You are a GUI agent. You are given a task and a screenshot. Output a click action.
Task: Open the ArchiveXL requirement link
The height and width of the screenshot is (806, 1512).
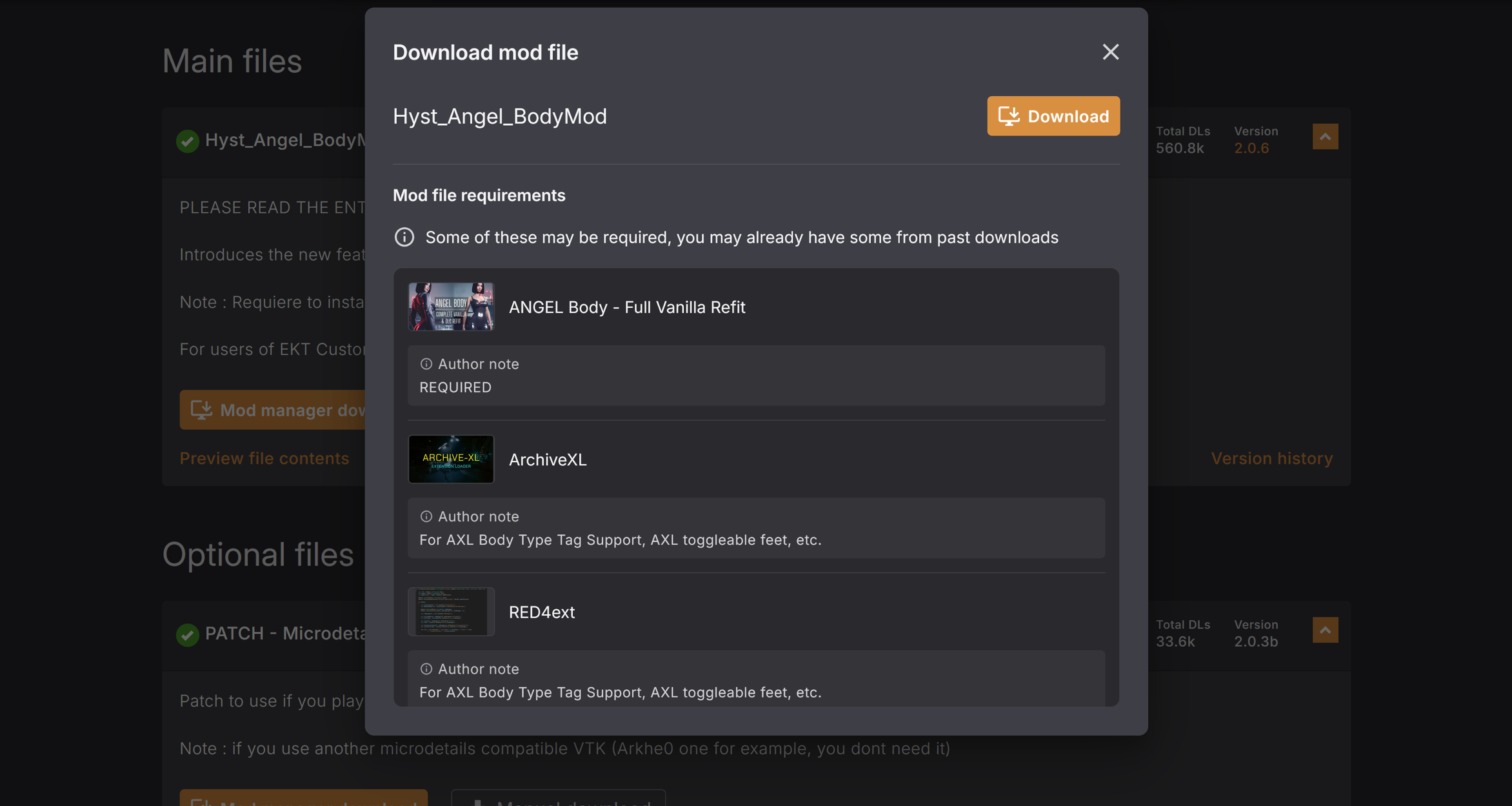pos(548,459)
